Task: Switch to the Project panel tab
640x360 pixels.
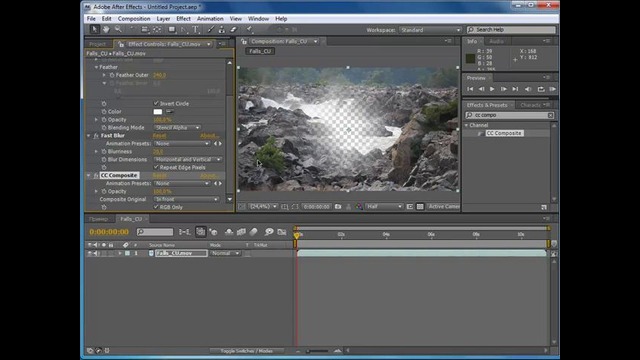Action: 98,44
